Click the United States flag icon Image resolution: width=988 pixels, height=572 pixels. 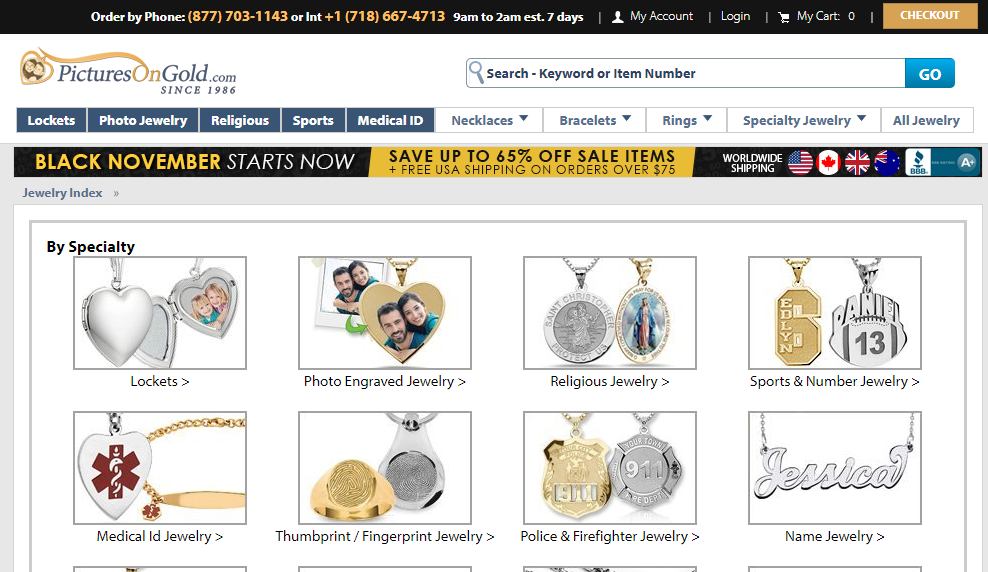point(800,163)
